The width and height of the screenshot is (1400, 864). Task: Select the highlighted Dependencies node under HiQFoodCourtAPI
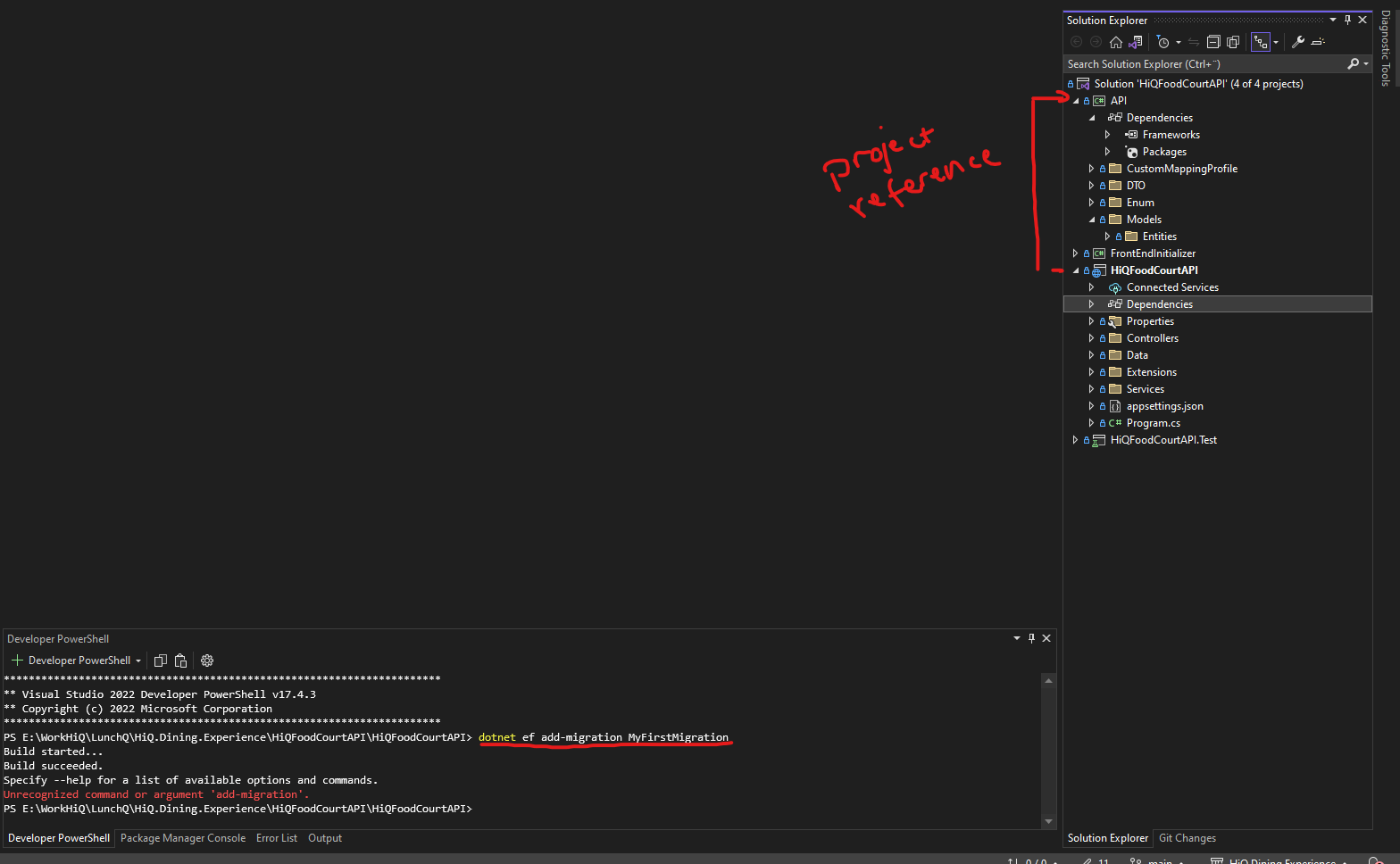(1218, 304)
